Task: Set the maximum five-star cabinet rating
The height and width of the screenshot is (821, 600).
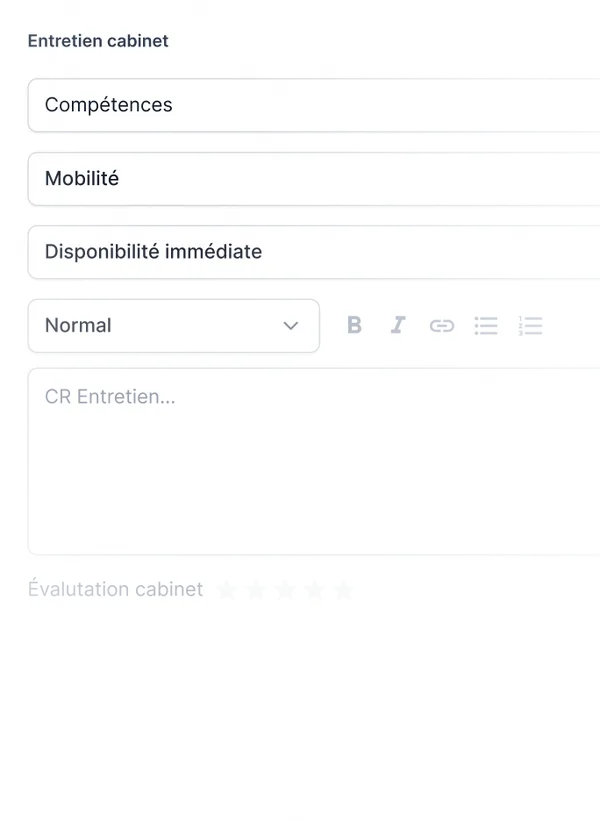Action: (x=343, y=590)
